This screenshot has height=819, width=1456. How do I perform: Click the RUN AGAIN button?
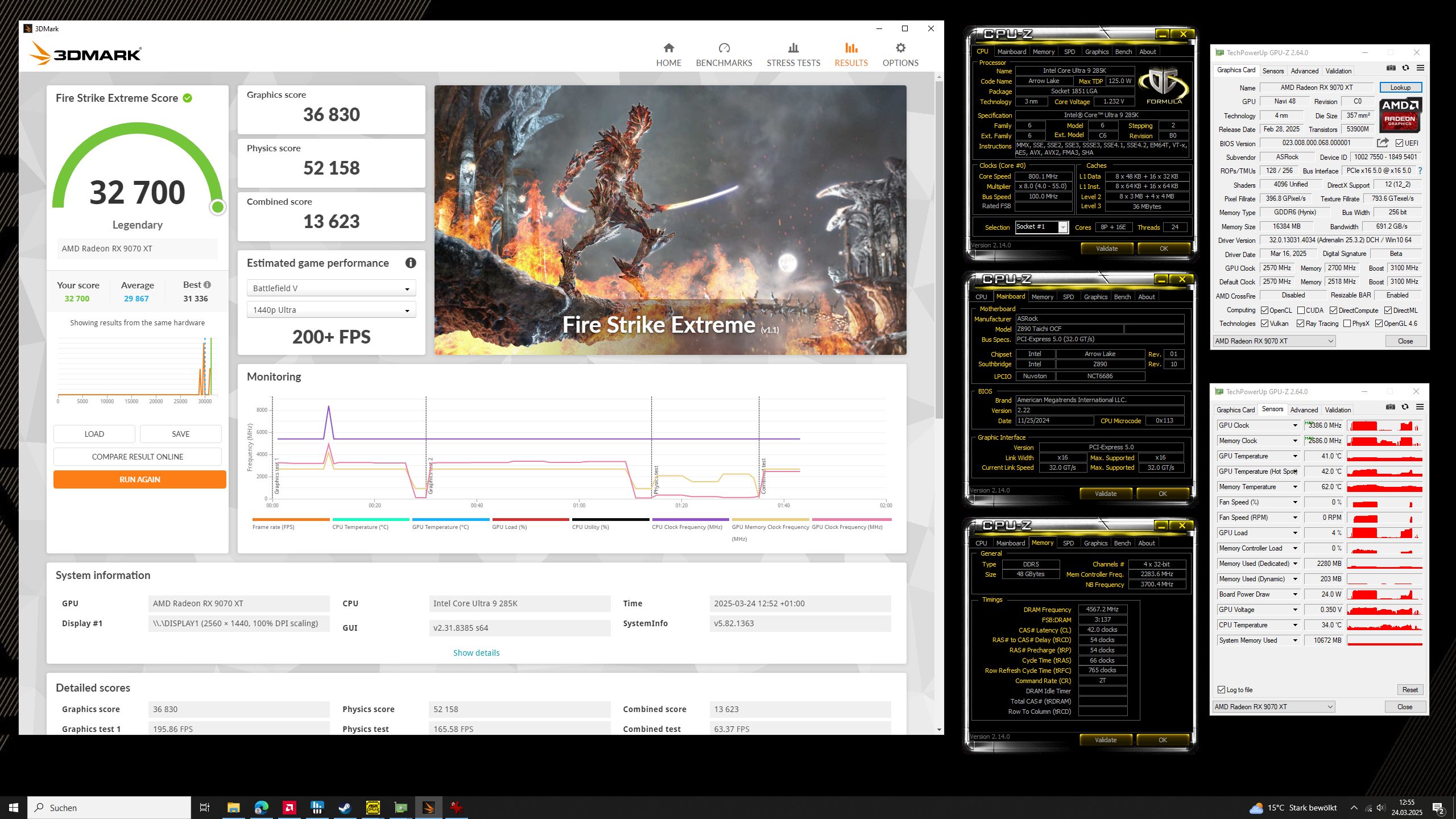tap(140, 479)
